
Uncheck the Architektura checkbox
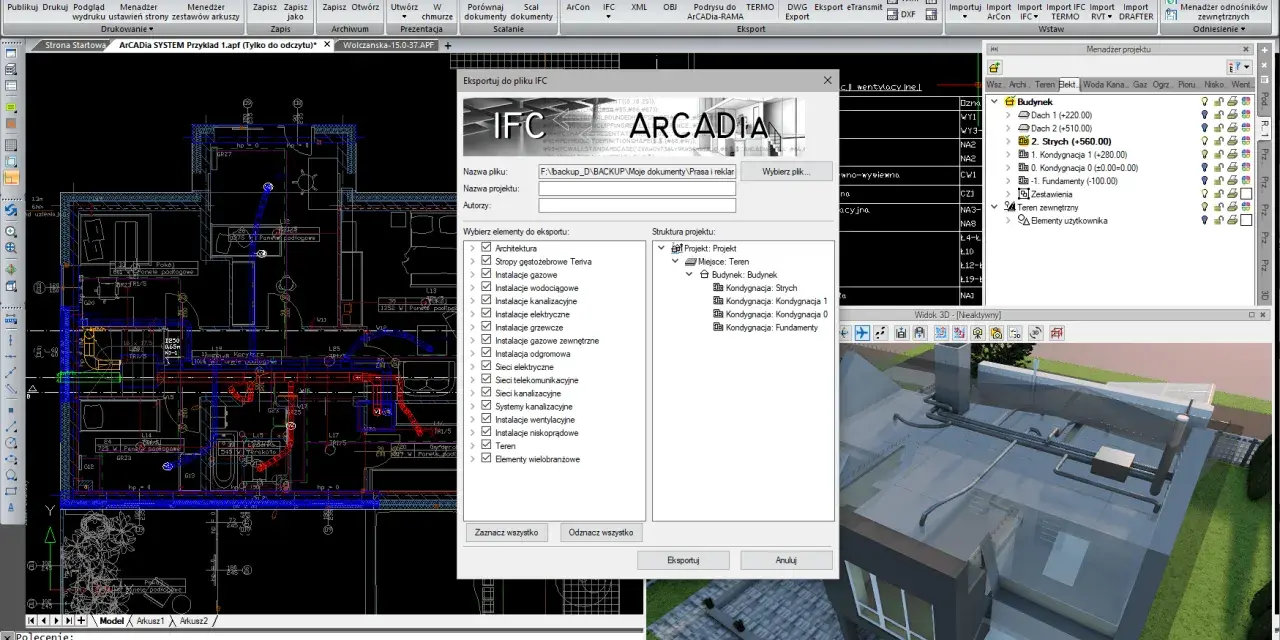point(486,247)
